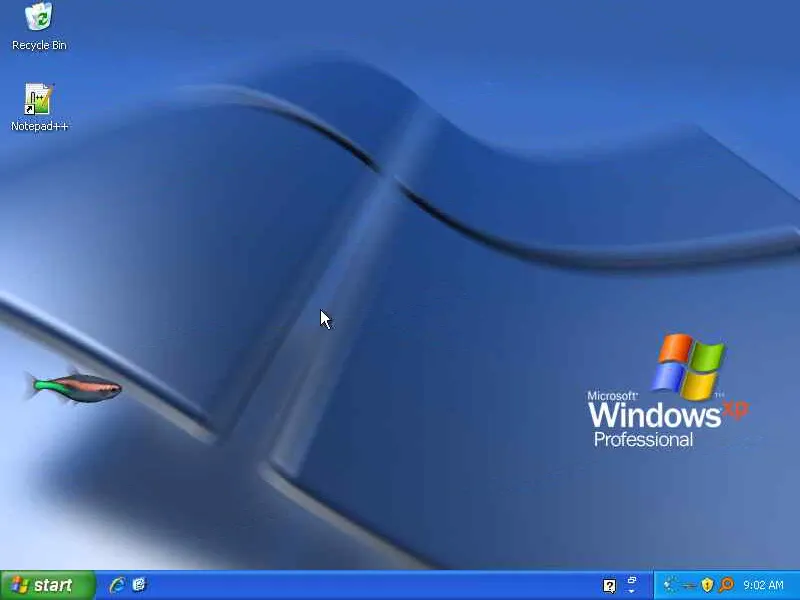Click the Show Desktop Quick Launch icon
800x600 pixels.
coord(139,585)
